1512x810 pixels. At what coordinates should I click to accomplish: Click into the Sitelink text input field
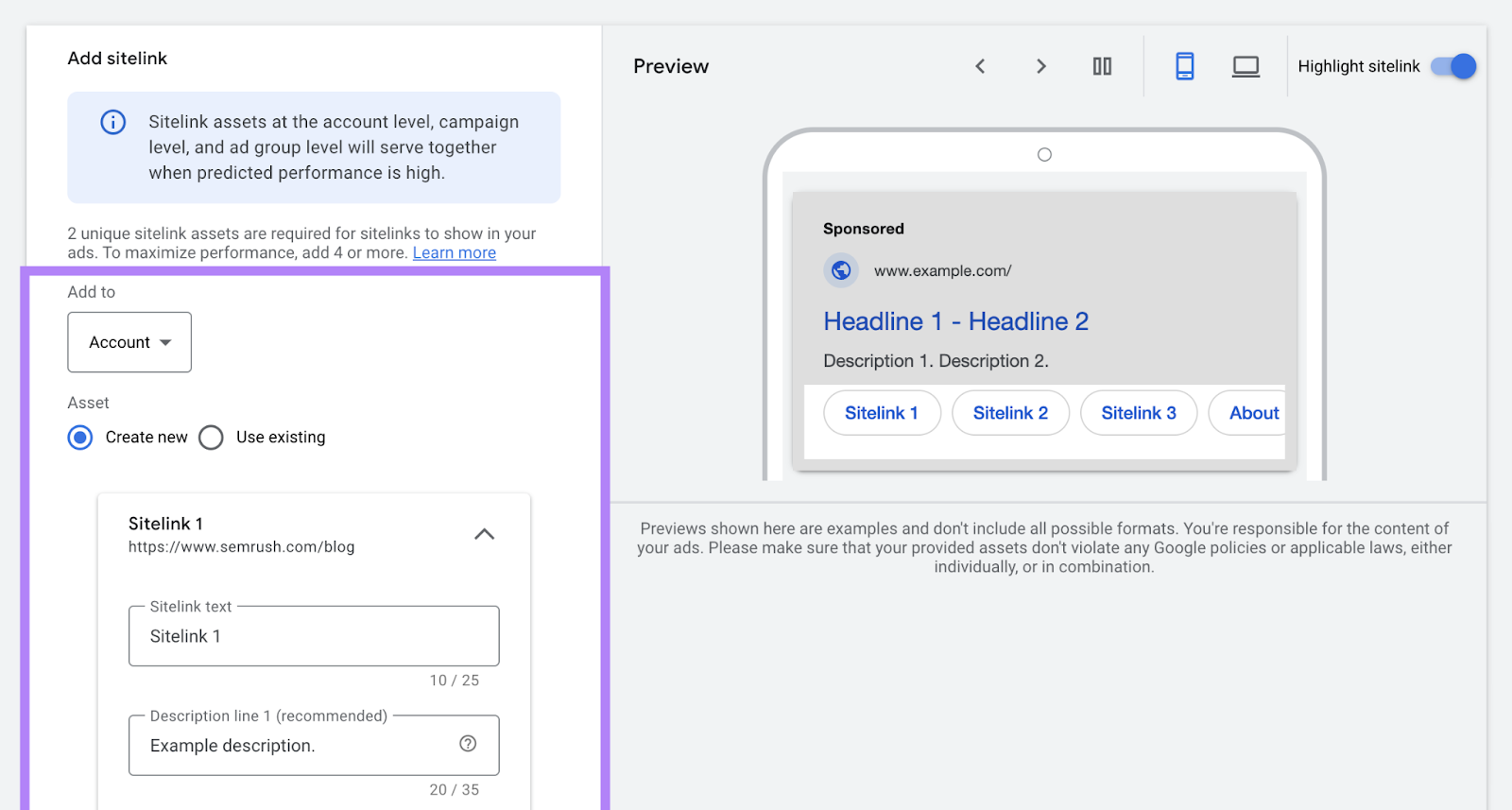314,636
